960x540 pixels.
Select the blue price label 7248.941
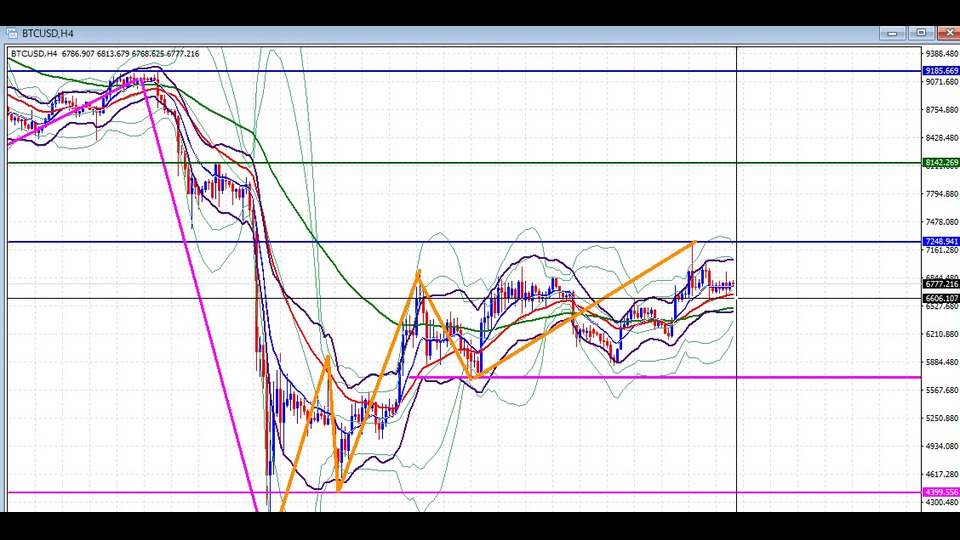(941, 242)
